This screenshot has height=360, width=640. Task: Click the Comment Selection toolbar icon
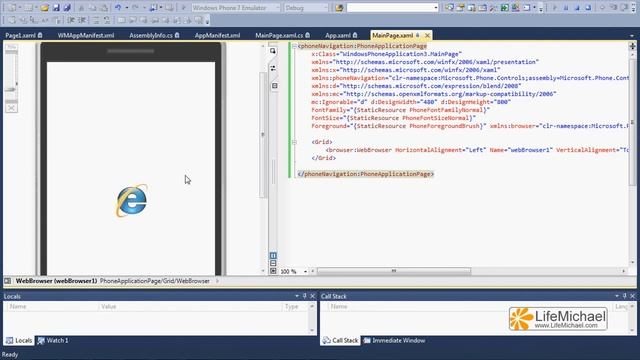[x=96, y=20]
